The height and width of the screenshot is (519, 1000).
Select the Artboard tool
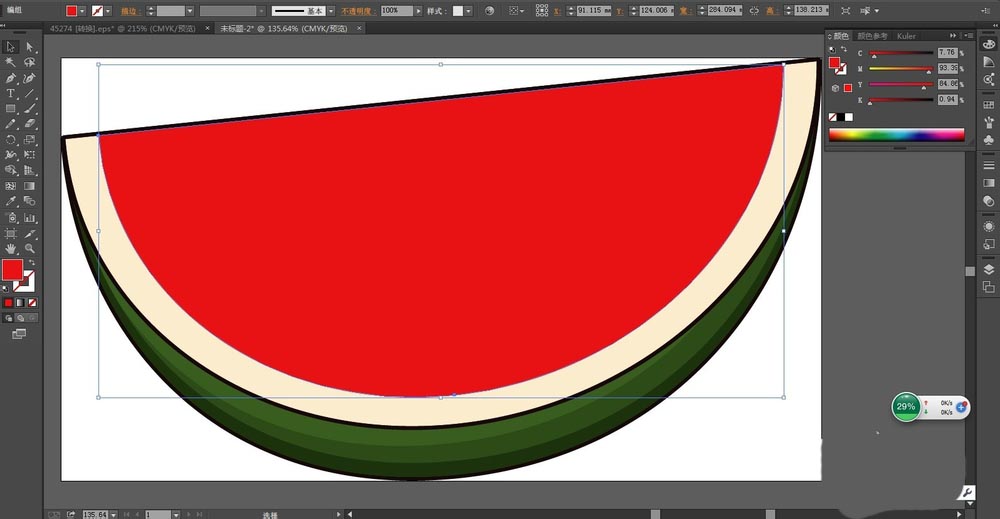10,233
